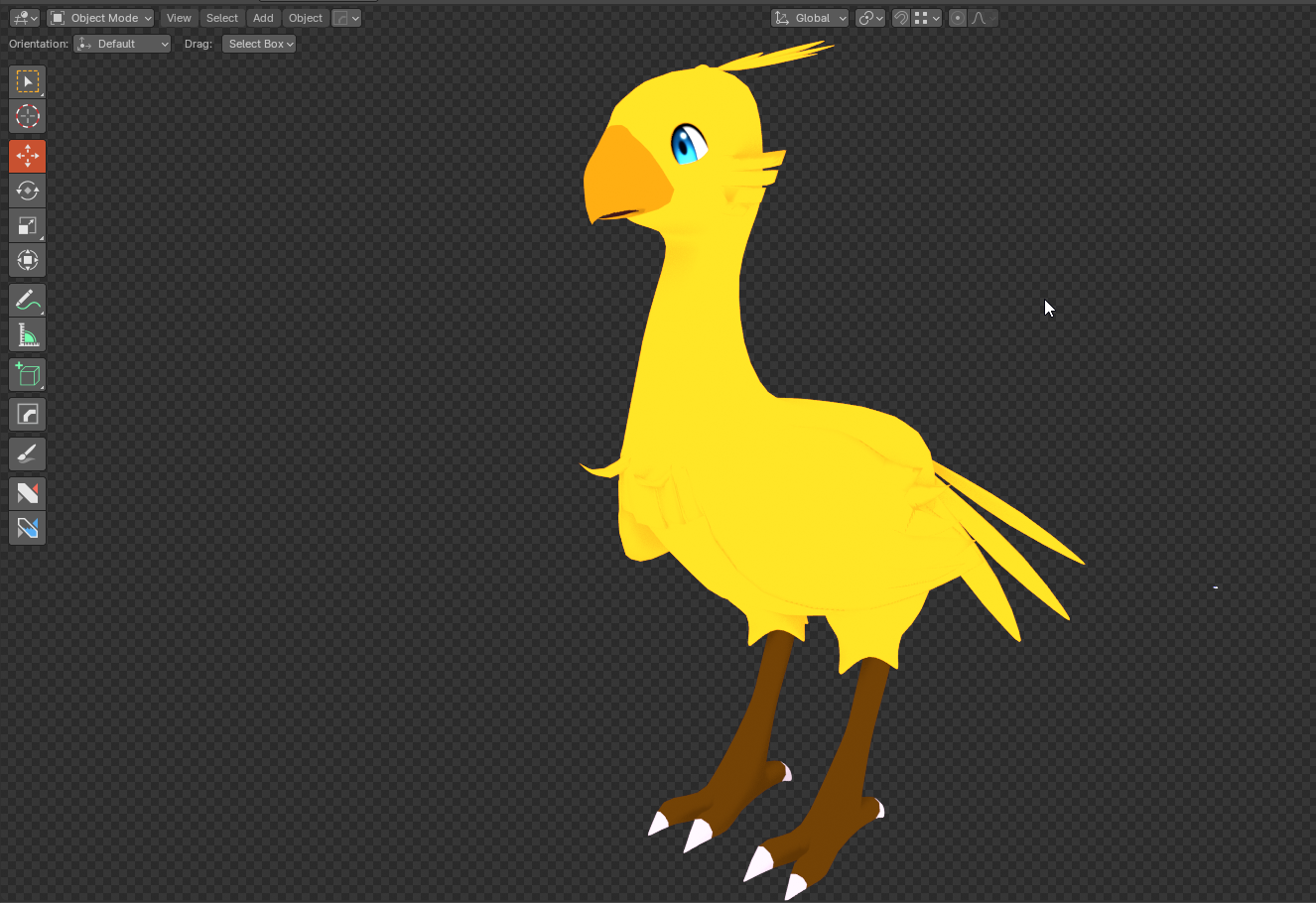Select the Annotate pencil tool

coord(28,300)
